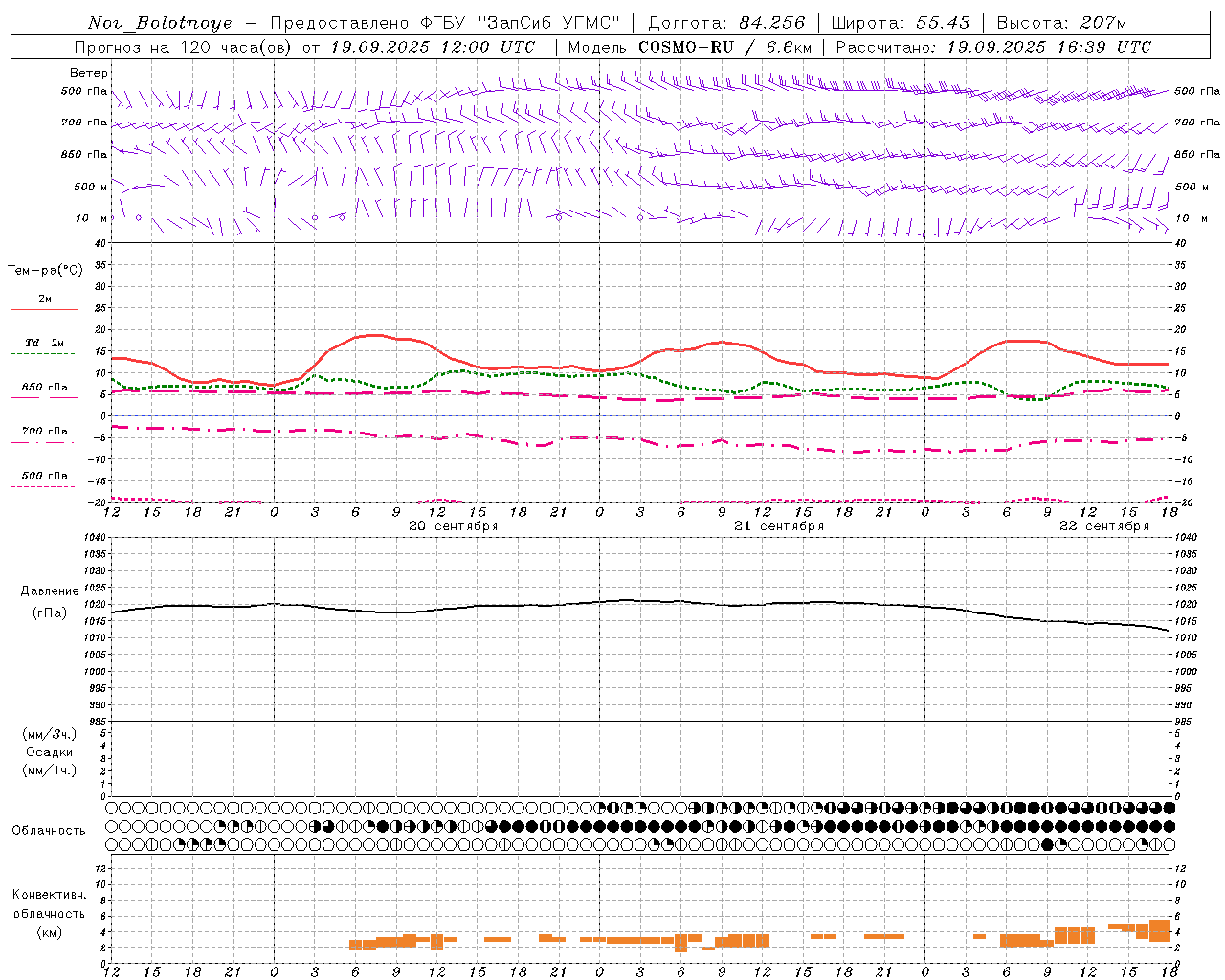The image size is (1225, 980).
Task: Click the '(мм/1ч.)' precipitation unit label
Action: 50,770
